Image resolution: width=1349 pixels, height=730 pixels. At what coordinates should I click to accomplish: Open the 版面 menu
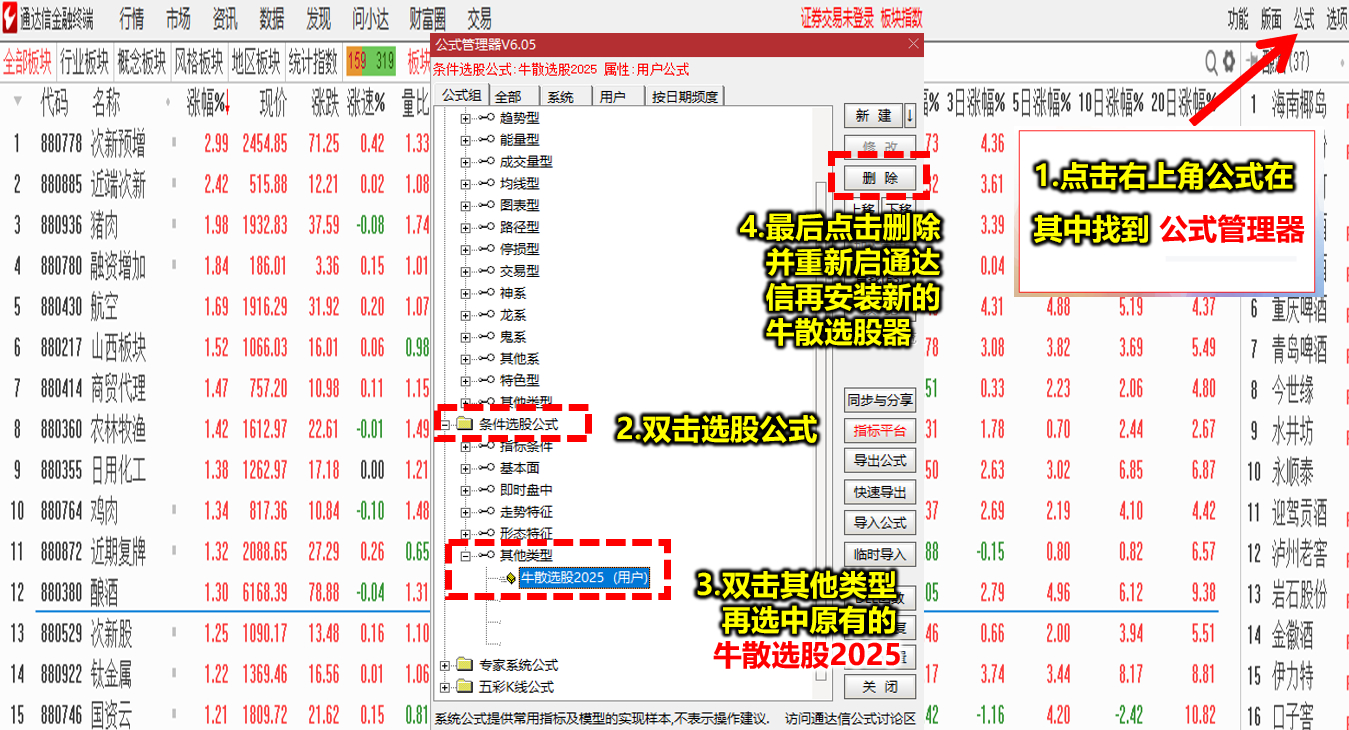(x=1271, y=18)
